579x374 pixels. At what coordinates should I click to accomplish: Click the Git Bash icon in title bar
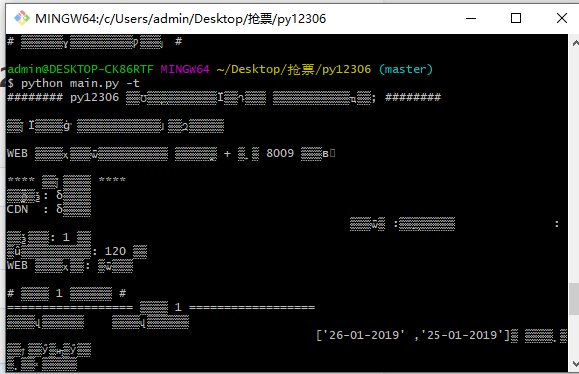[22, 18]
